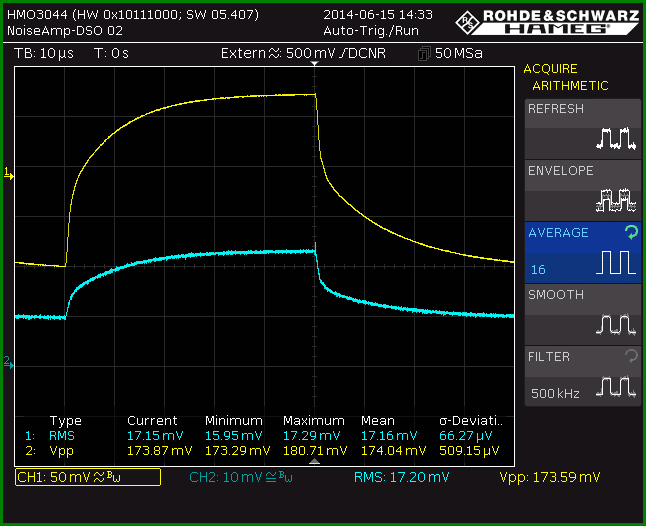This screenshot has width=646, height=526.
Task: Click the trigger position marker above the grid
Action: (314, 63)
